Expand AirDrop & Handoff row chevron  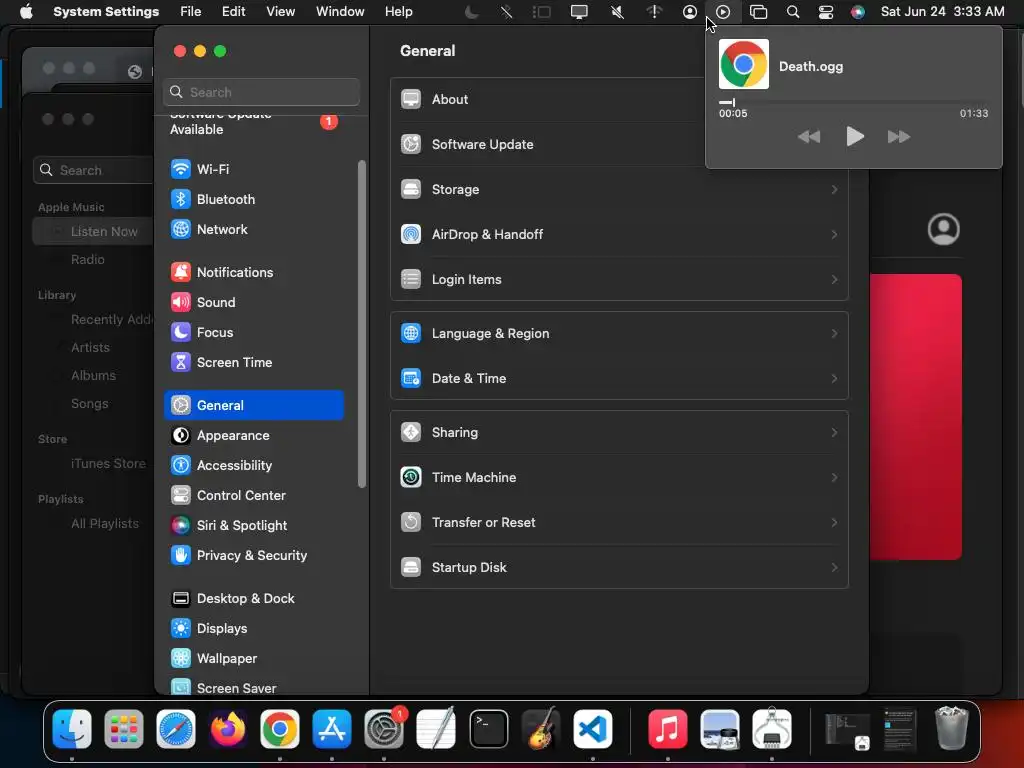834,234
